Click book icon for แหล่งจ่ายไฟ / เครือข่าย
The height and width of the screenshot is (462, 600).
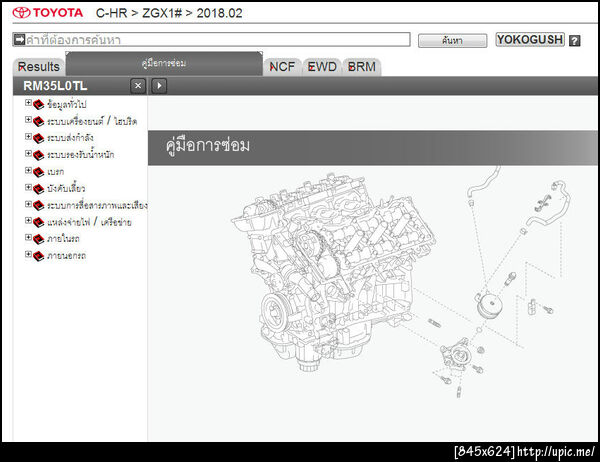click(x=39, y=222)
